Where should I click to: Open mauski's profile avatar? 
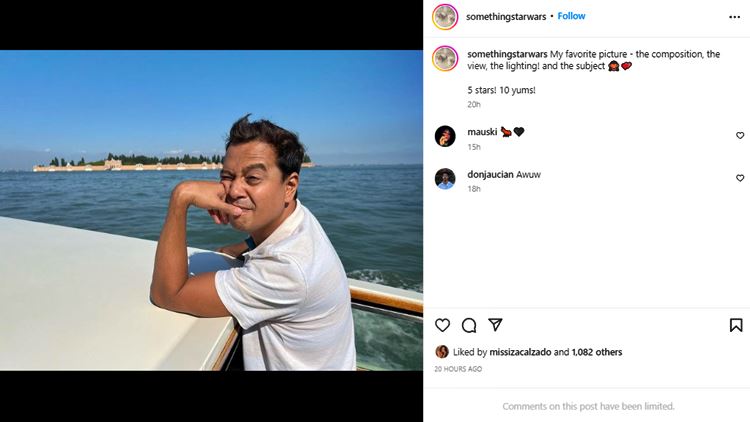[445, 135]
